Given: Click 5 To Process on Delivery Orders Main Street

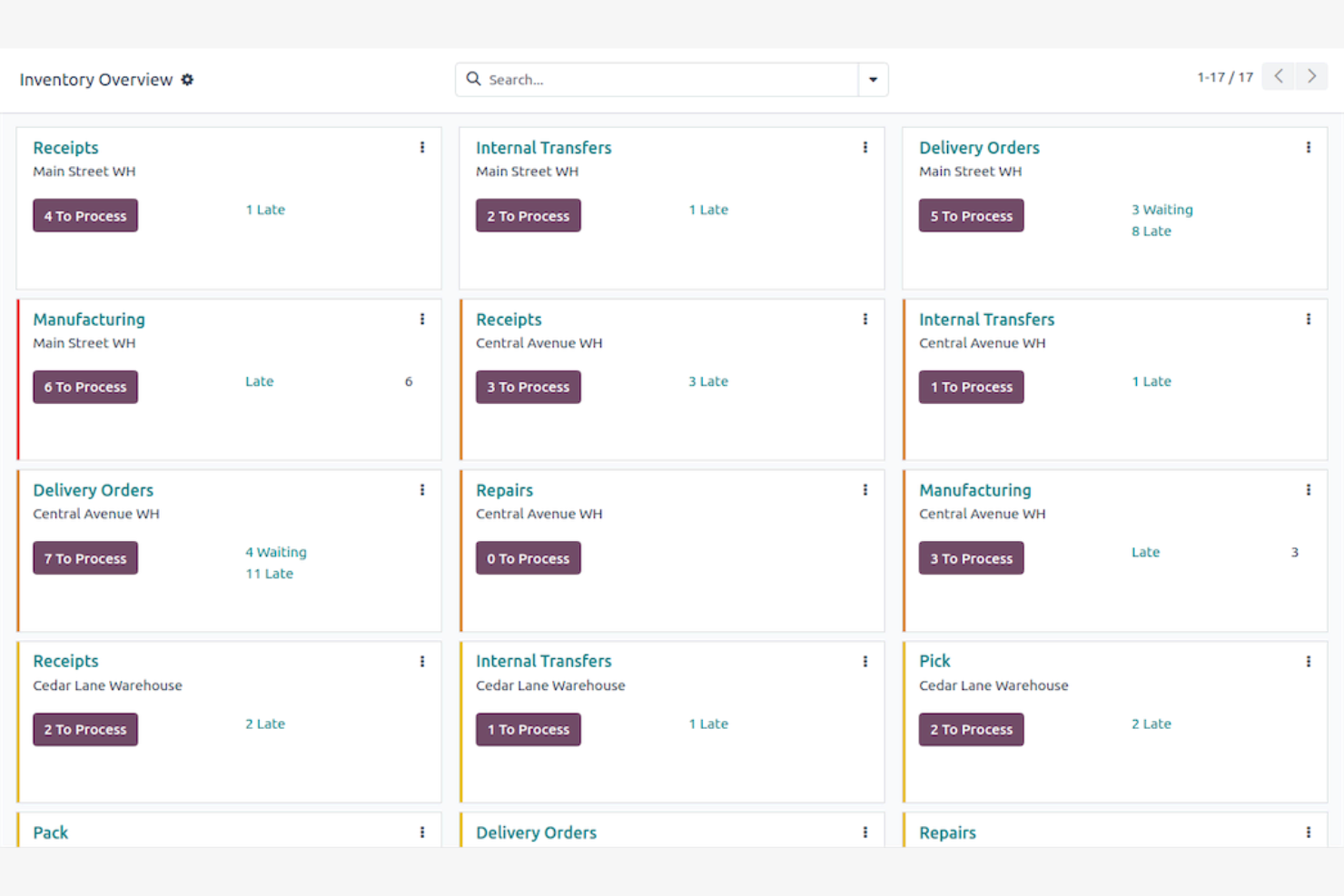Looking at the screenshot, I should pyautogui.click(x=972, y=215).
